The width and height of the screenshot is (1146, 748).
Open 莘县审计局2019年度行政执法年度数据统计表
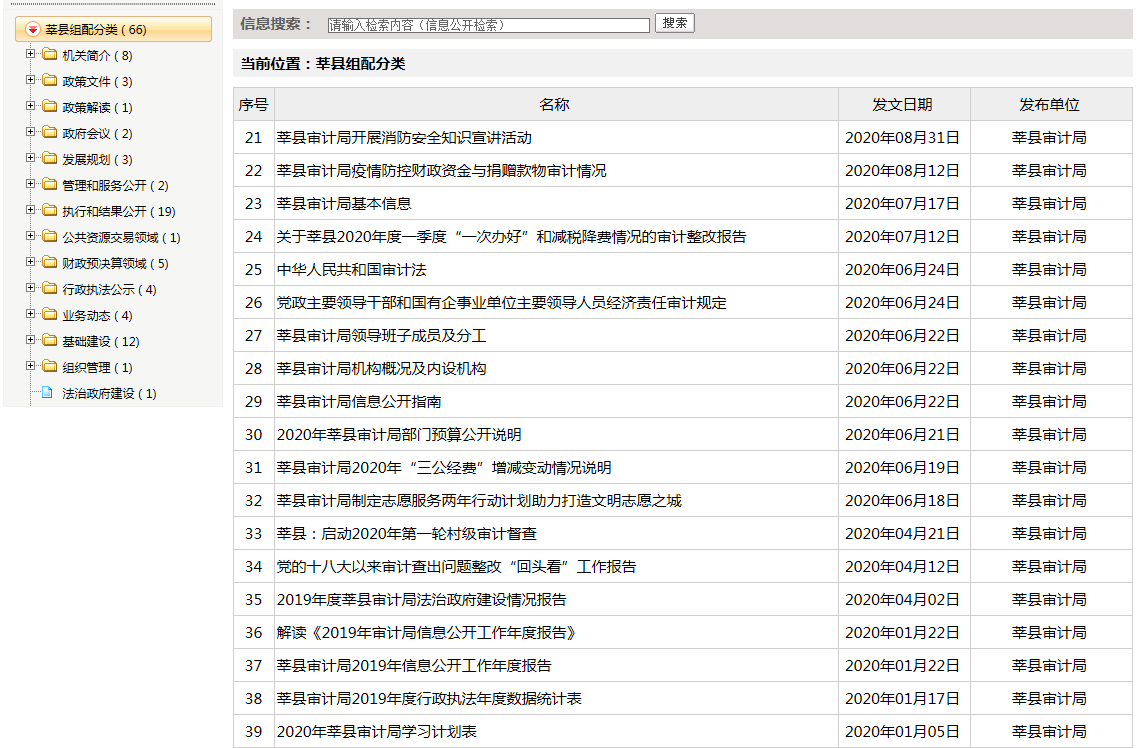point(429,698)
